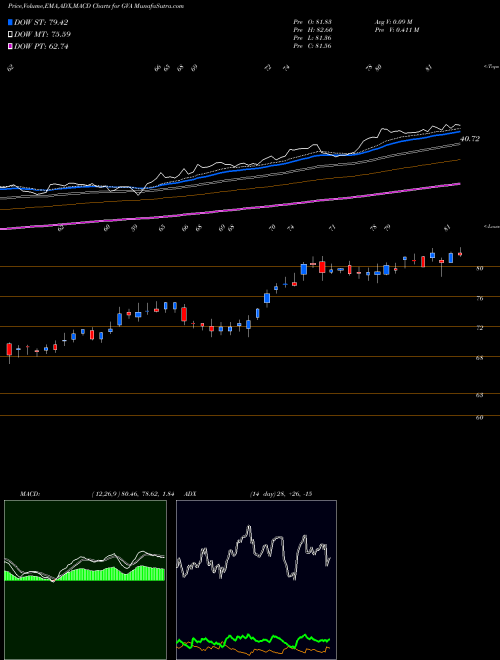Click the Lows marker label at right edge
The height and width of the screenshot is (660, 500).
pyautogui.click(x=491, y=226)
